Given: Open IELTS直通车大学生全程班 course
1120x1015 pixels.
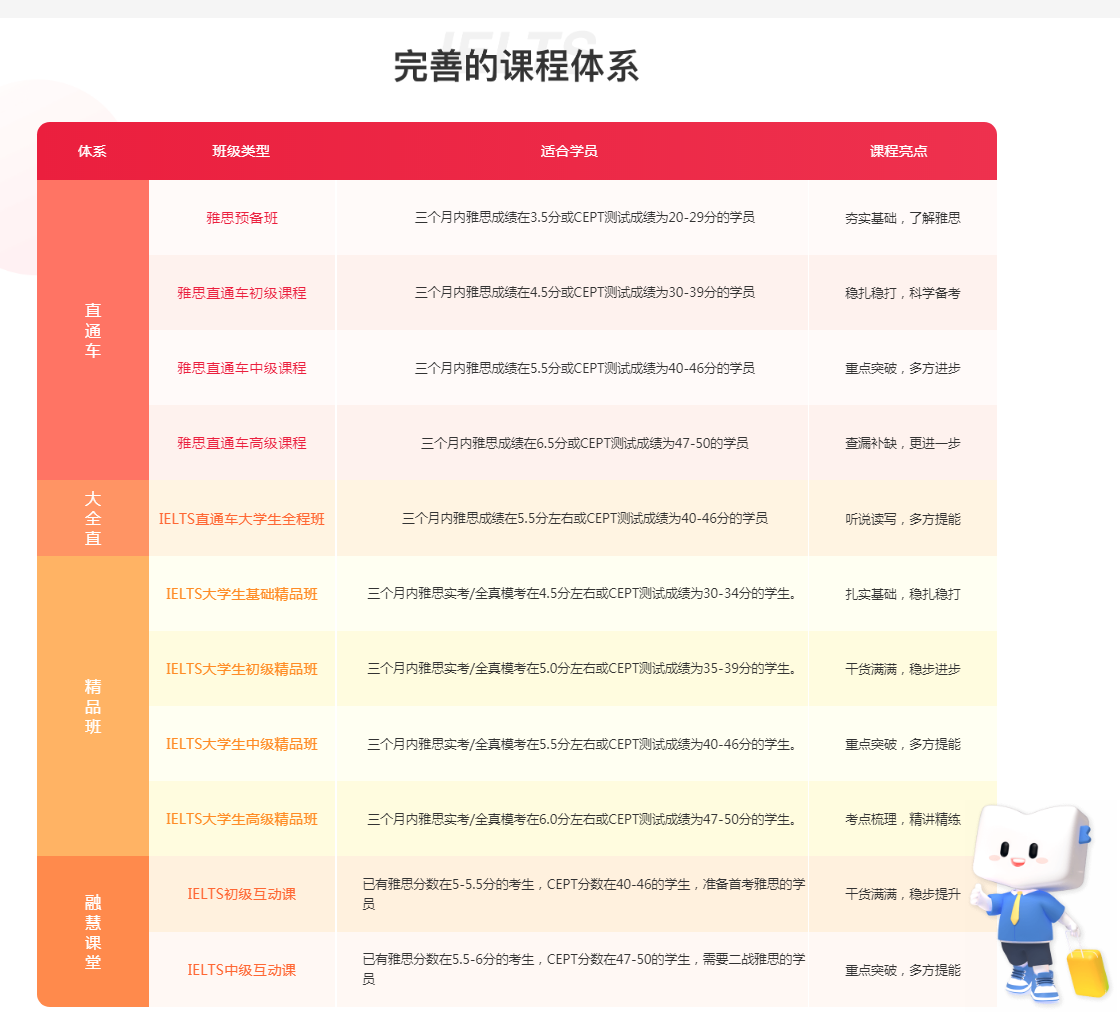Looking at the screenshot, I should coord(242,519).
